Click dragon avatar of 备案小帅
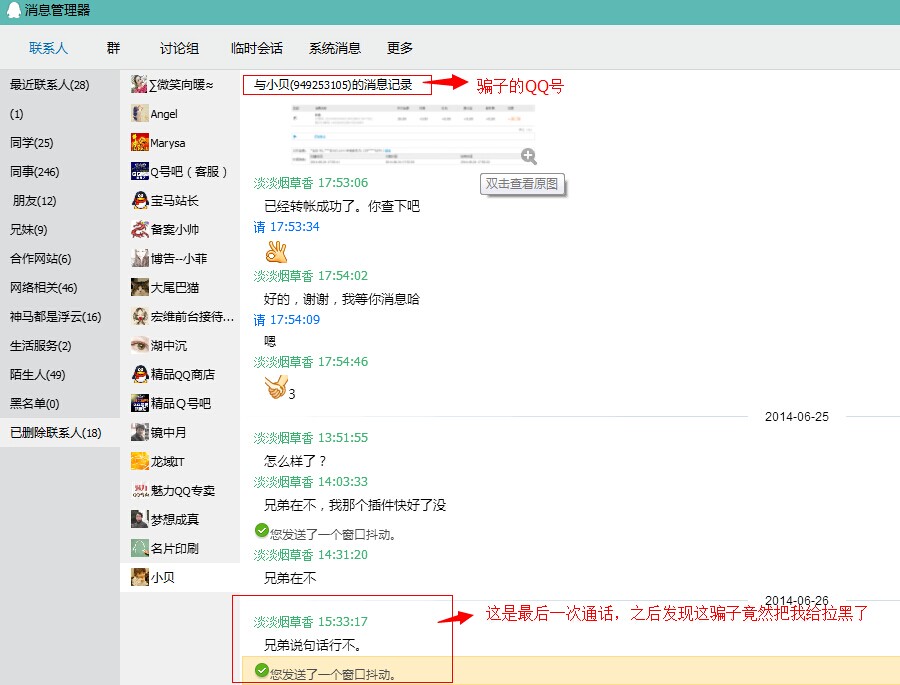This screenshot has width=900, height=685. (139, 229)
